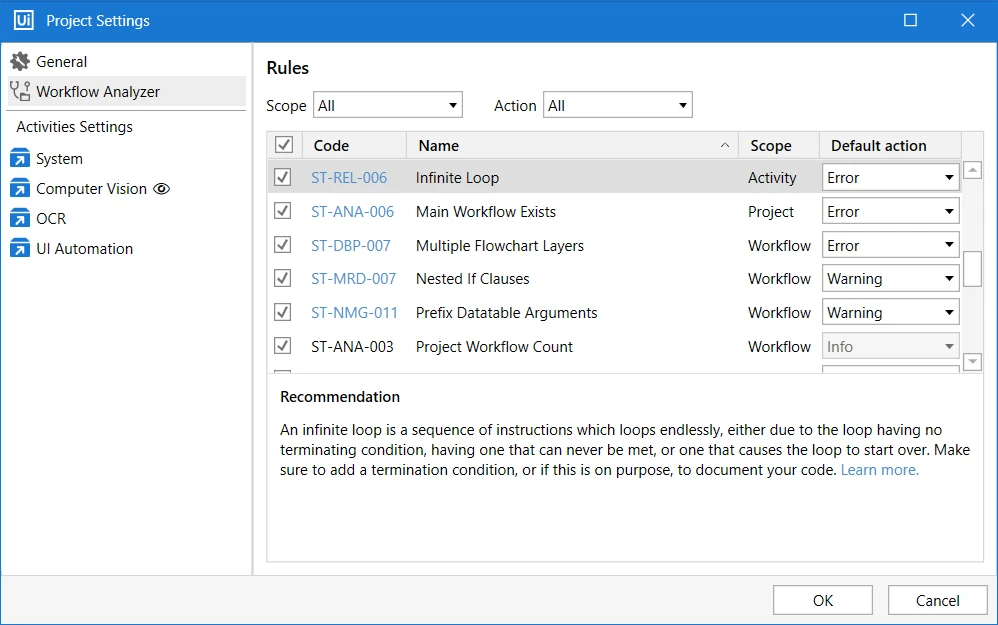Image resolution: width=998 pixels, height=625 pixels.
Task: Uncheck the Project Workflow Count checkbox
Action: tap(283, 346)
